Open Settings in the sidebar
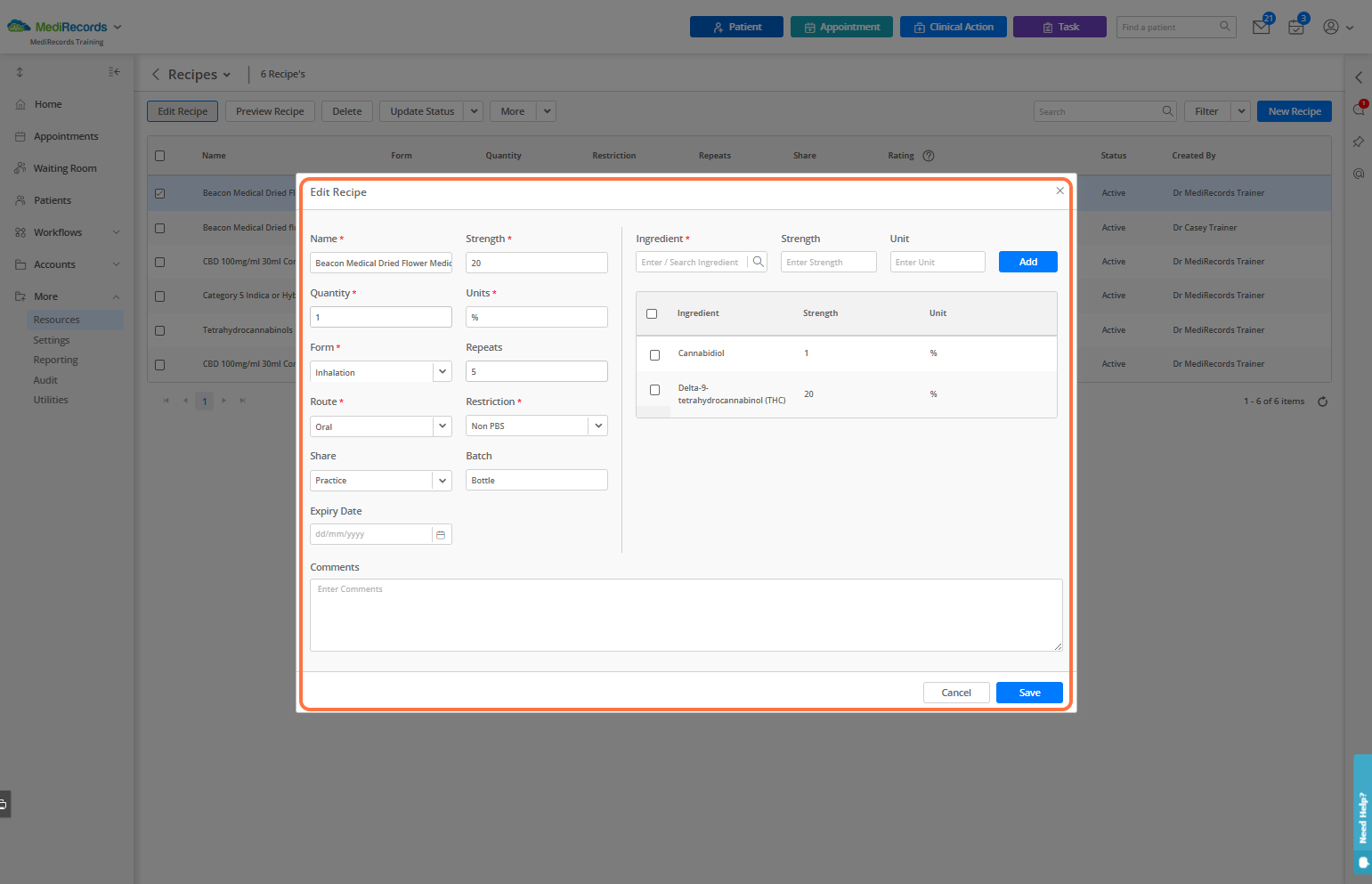This screenshot has width=1372, height=884. pos(52,340)
